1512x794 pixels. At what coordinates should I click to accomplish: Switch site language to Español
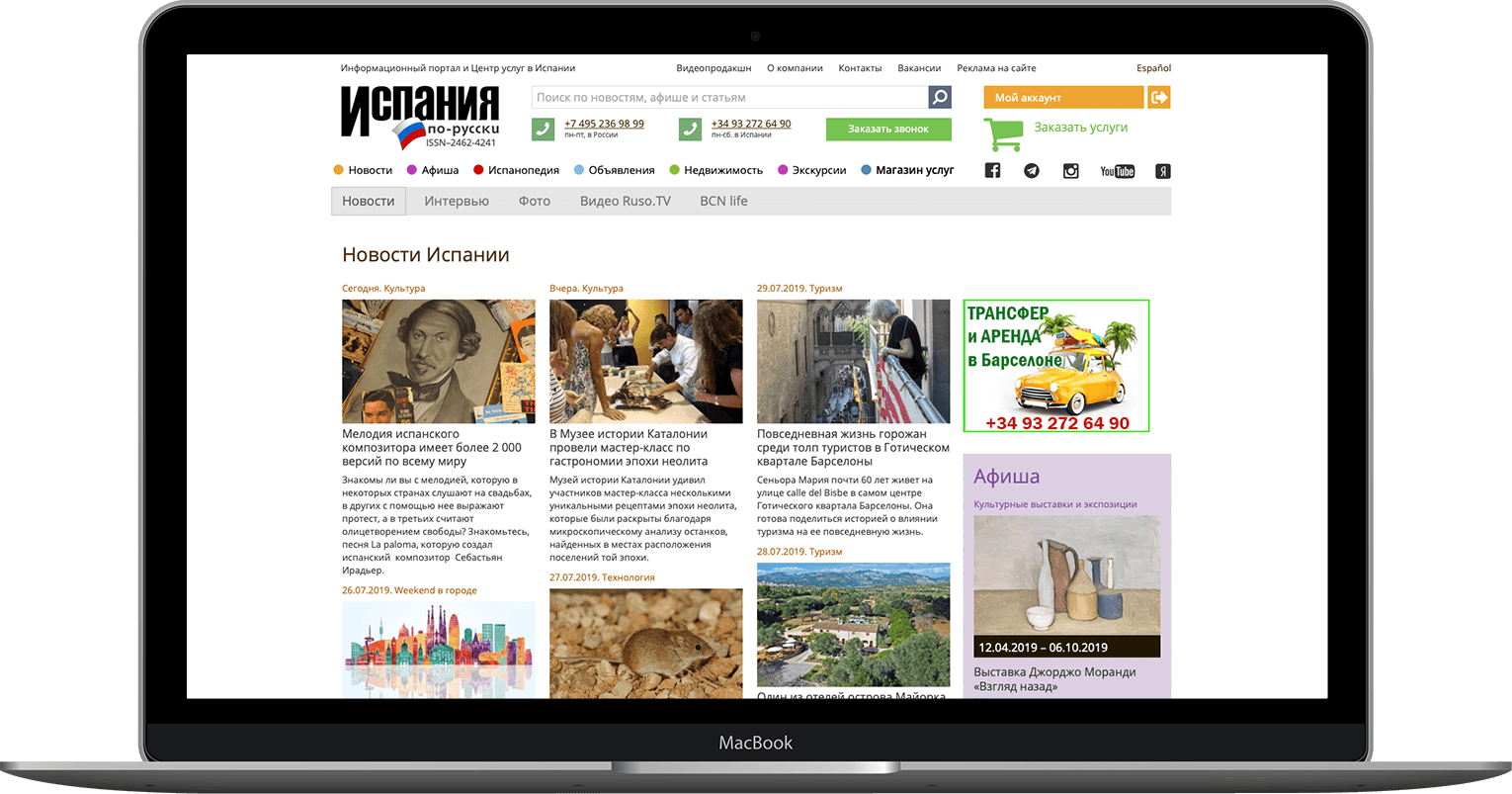pos(1153,68)
